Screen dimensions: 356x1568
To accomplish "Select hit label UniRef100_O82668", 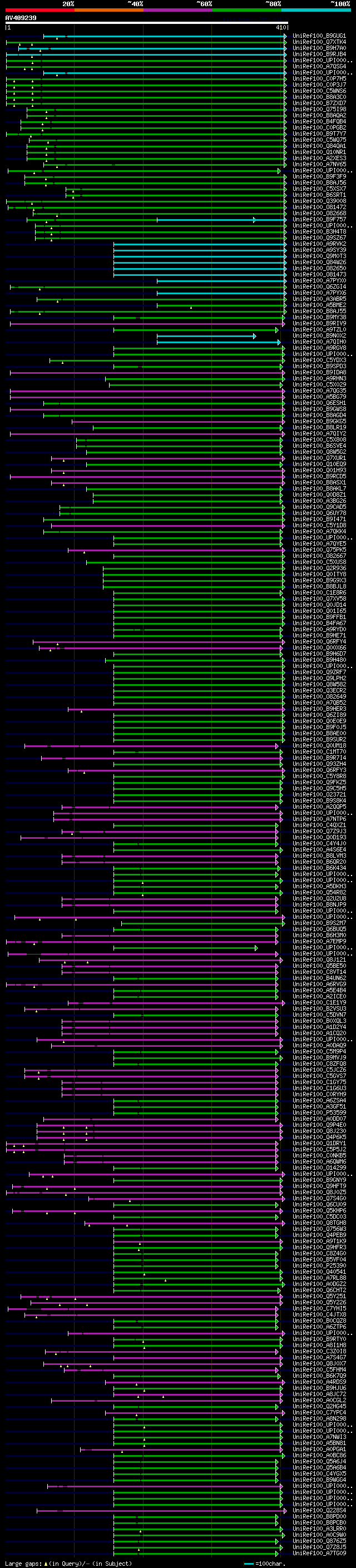I will pos(319,213).
